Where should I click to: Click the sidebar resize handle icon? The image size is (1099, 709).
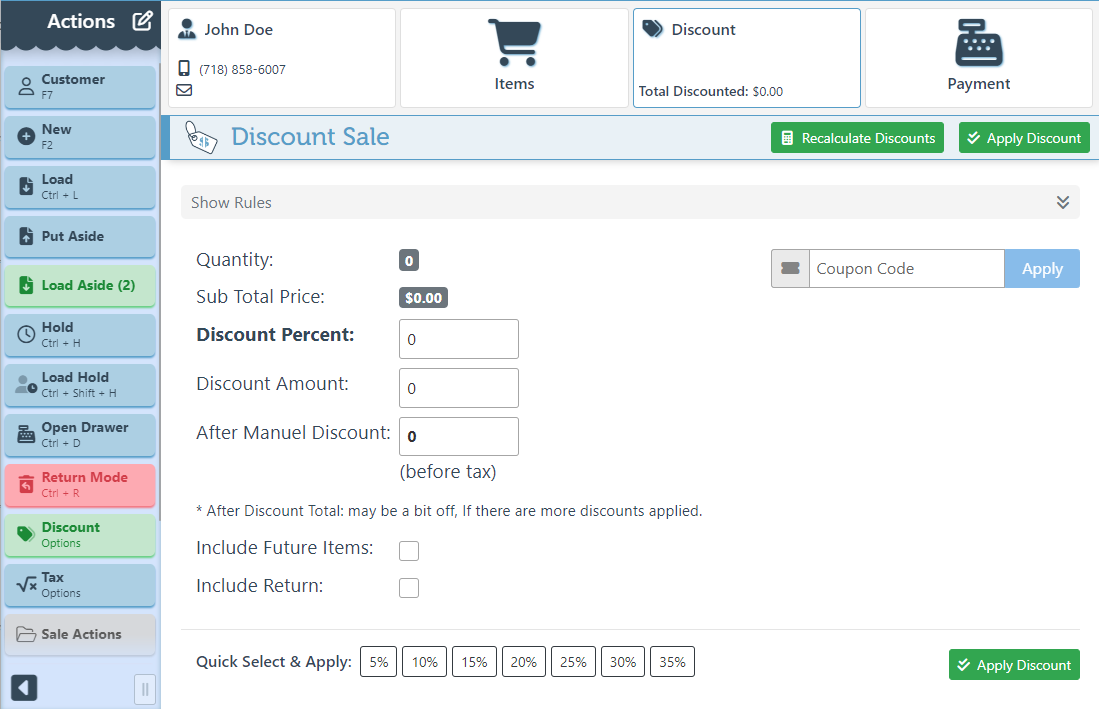(x=145, y=688)
